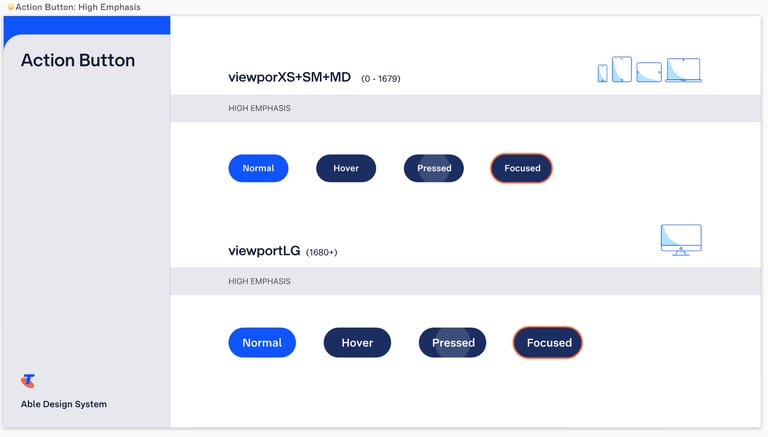
Task: Select the 'viewporXS+SM+MD' section heading
Action: [289, 77]
